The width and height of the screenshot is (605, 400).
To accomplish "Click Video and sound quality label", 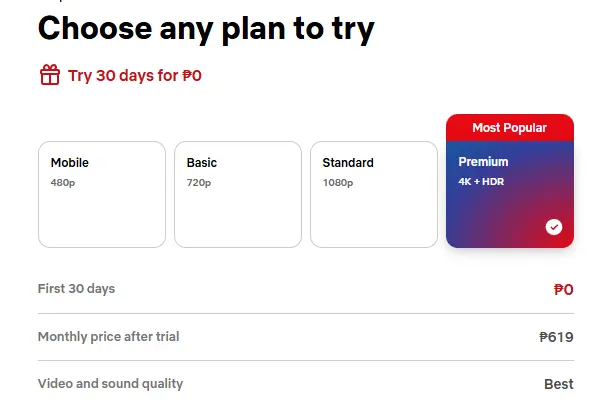I will 110,384.
